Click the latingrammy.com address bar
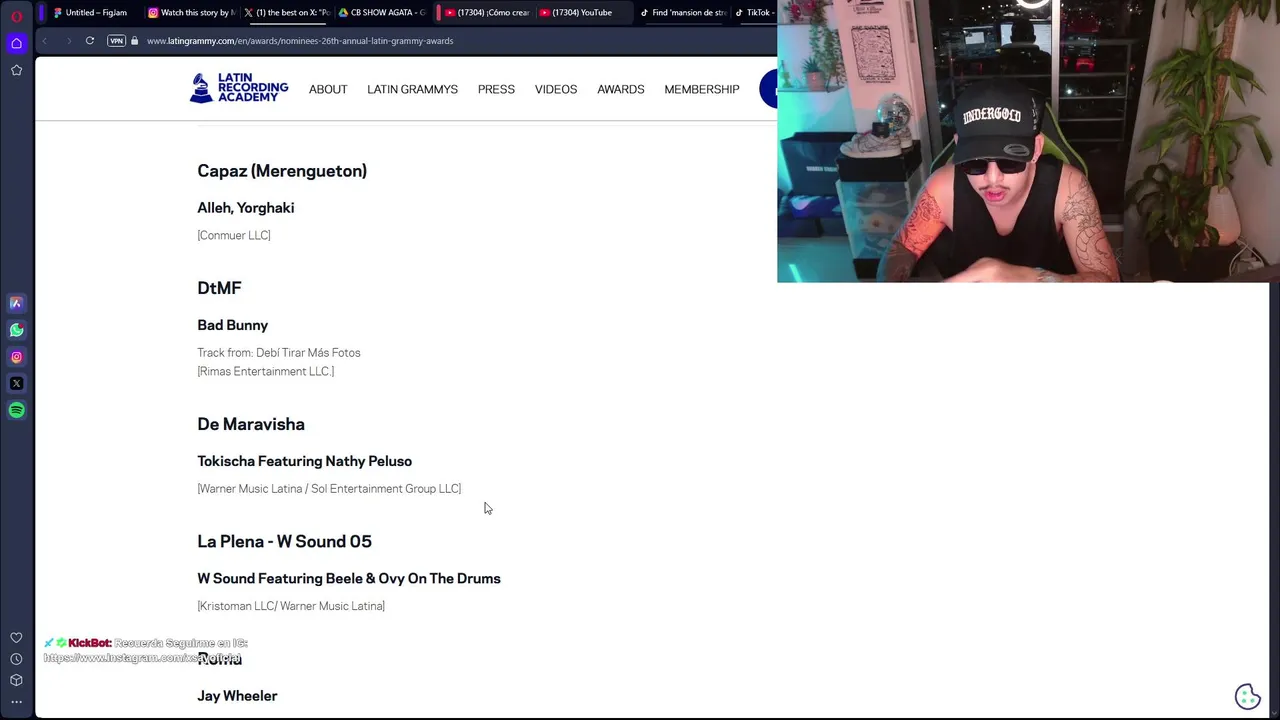The width and height of the screenshot is (1280, 720). tap(300, 41)
